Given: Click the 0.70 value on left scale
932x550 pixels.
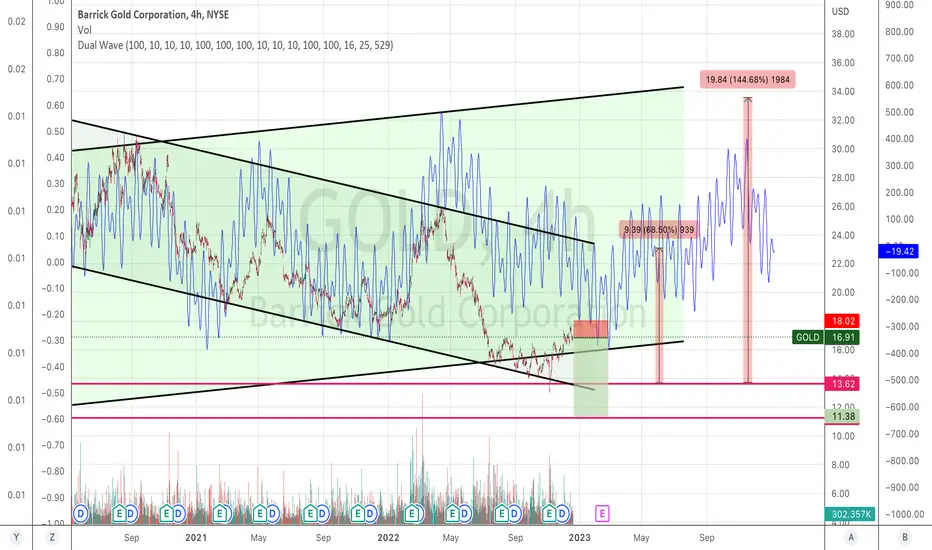Looking at the screenshot, I should 55,79.
